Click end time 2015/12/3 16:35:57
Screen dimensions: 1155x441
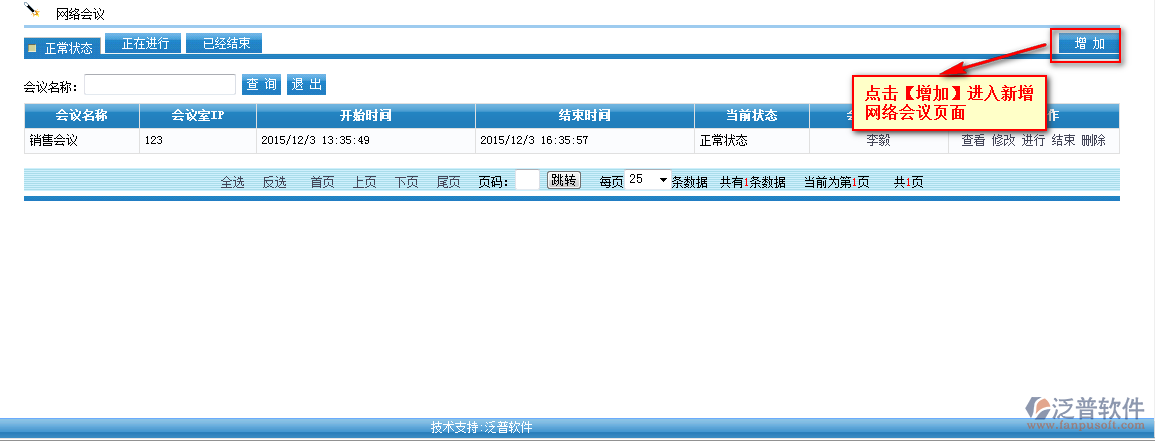click(x=534, y=141)
